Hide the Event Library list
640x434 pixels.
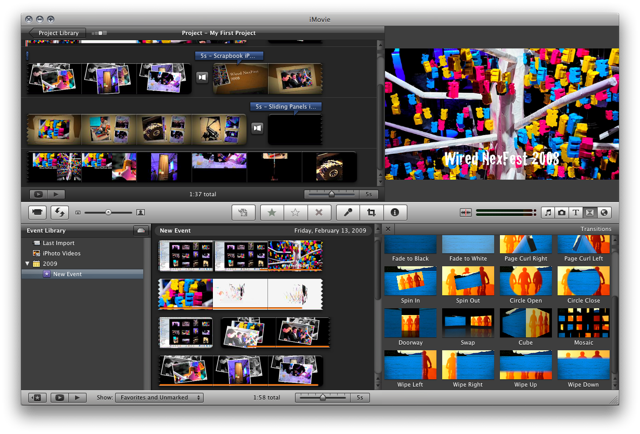pyautogui.click(x=37, y=398)
